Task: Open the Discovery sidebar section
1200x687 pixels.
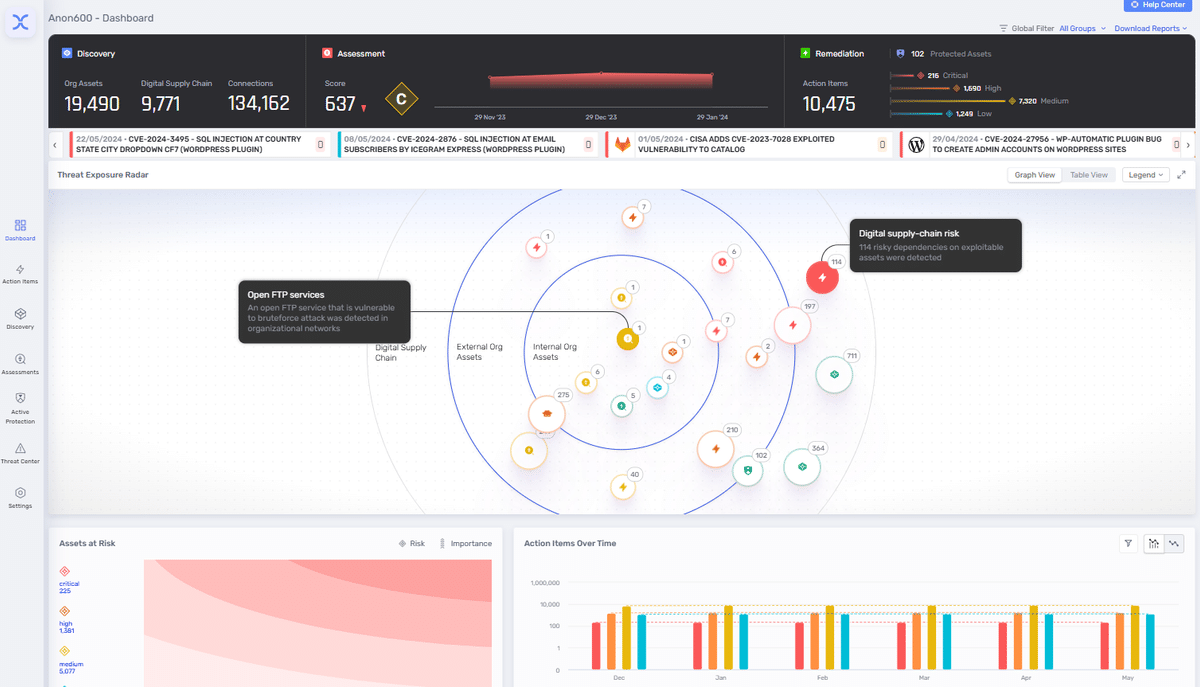Action: click(20, 319)
